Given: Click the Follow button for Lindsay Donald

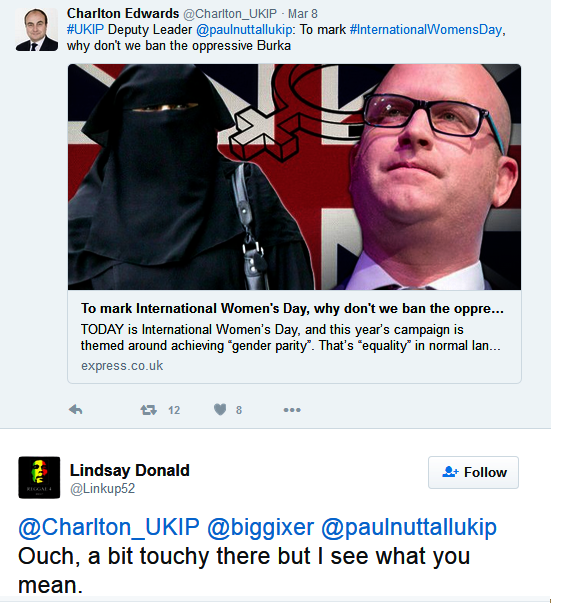Looking at the screenshot, I should coord(473,472).
